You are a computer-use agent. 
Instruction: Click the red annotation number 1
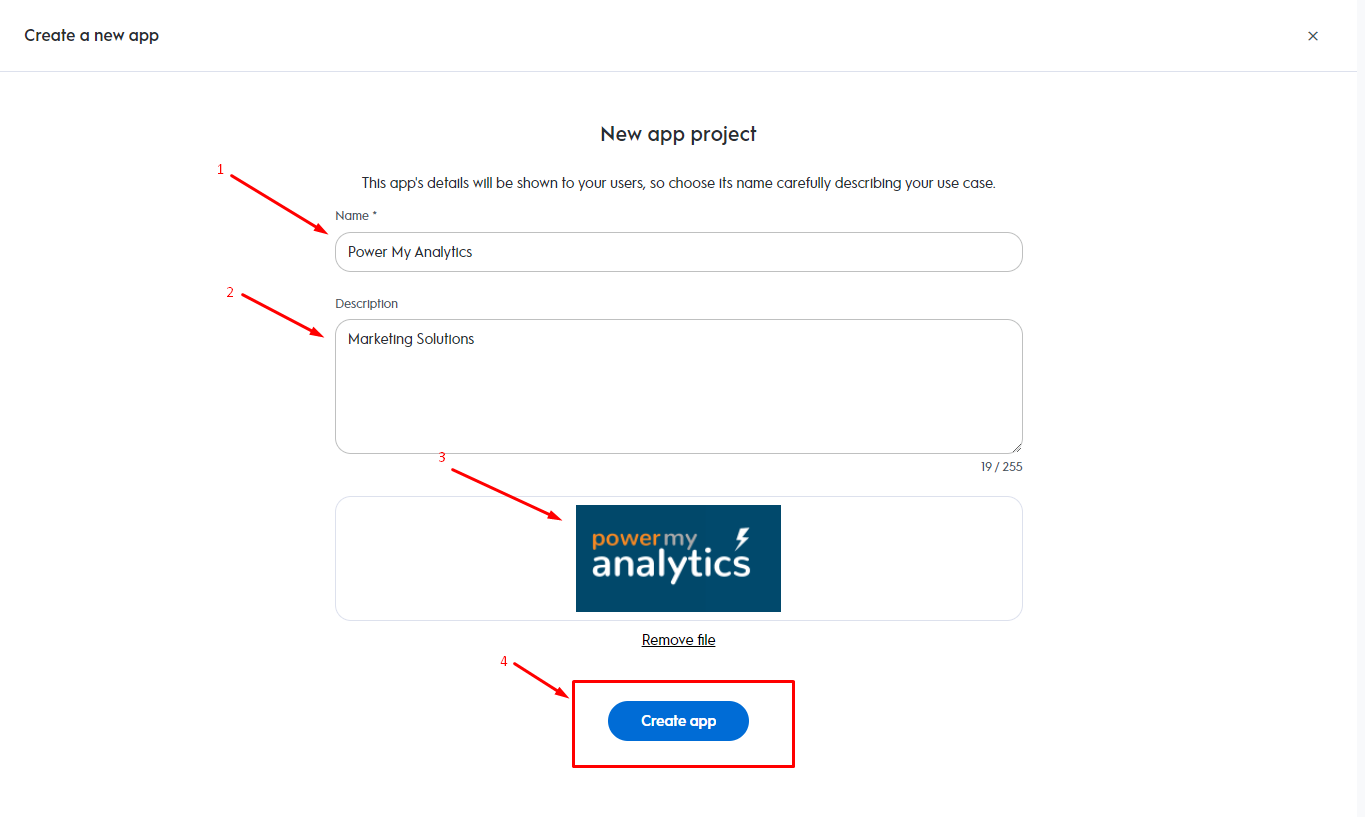220,170
